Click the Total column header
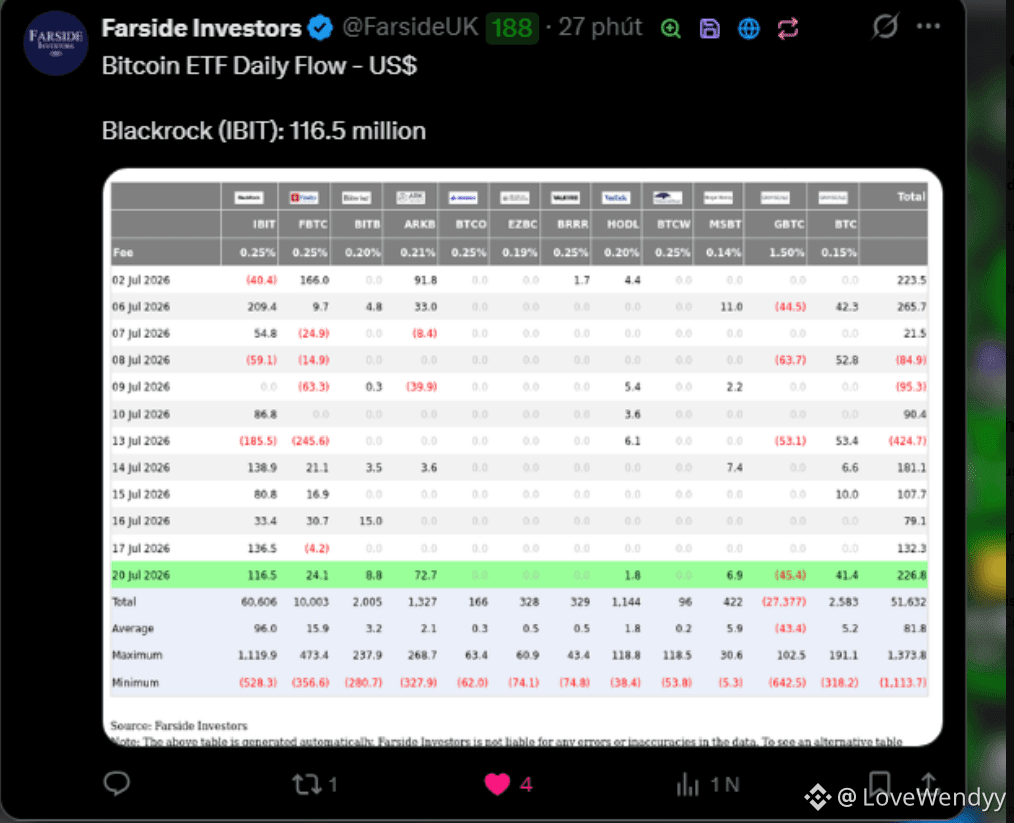 (x=911, y=197)
